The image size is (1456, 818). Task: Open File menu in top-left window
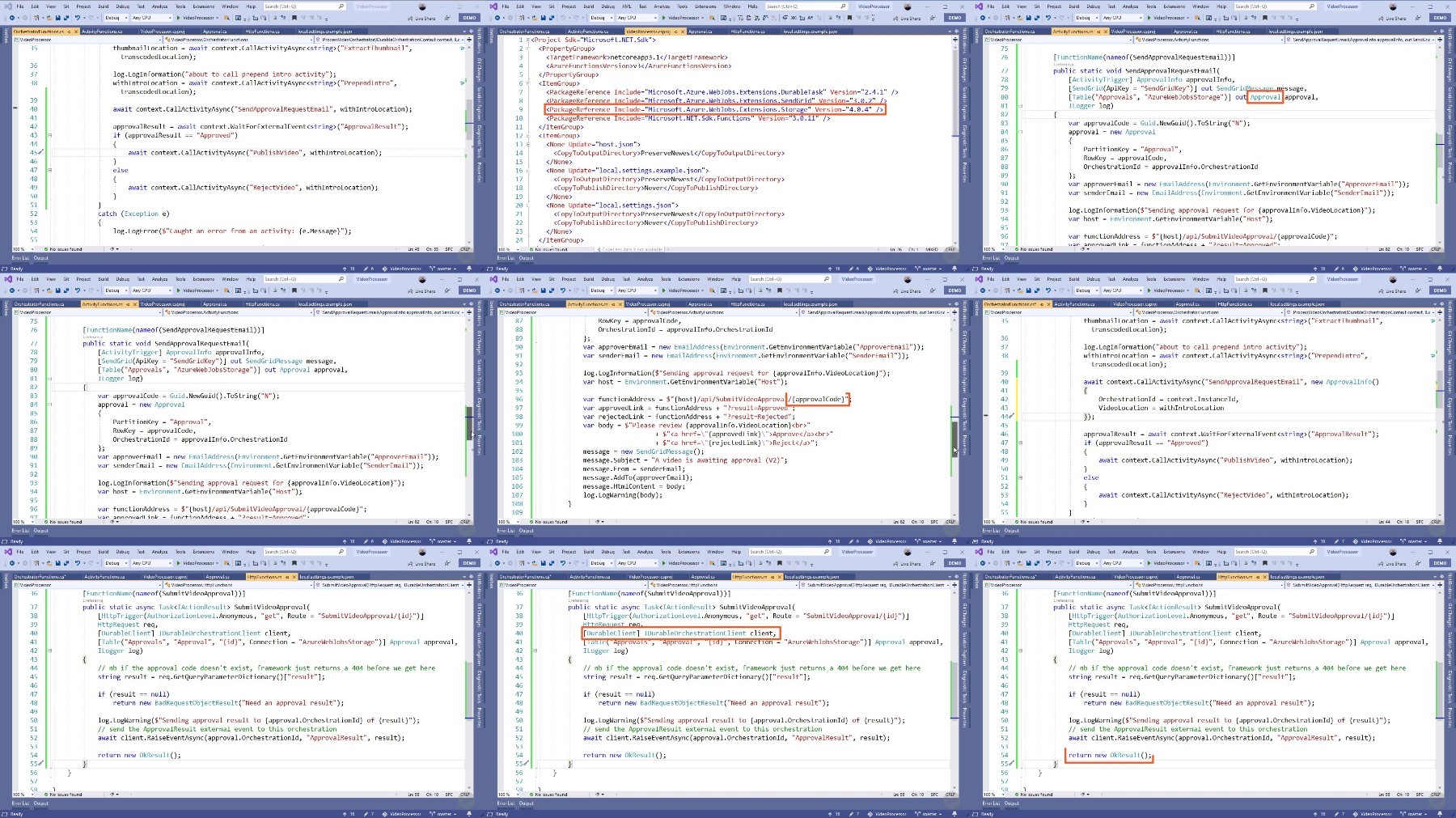coord(20,6)
